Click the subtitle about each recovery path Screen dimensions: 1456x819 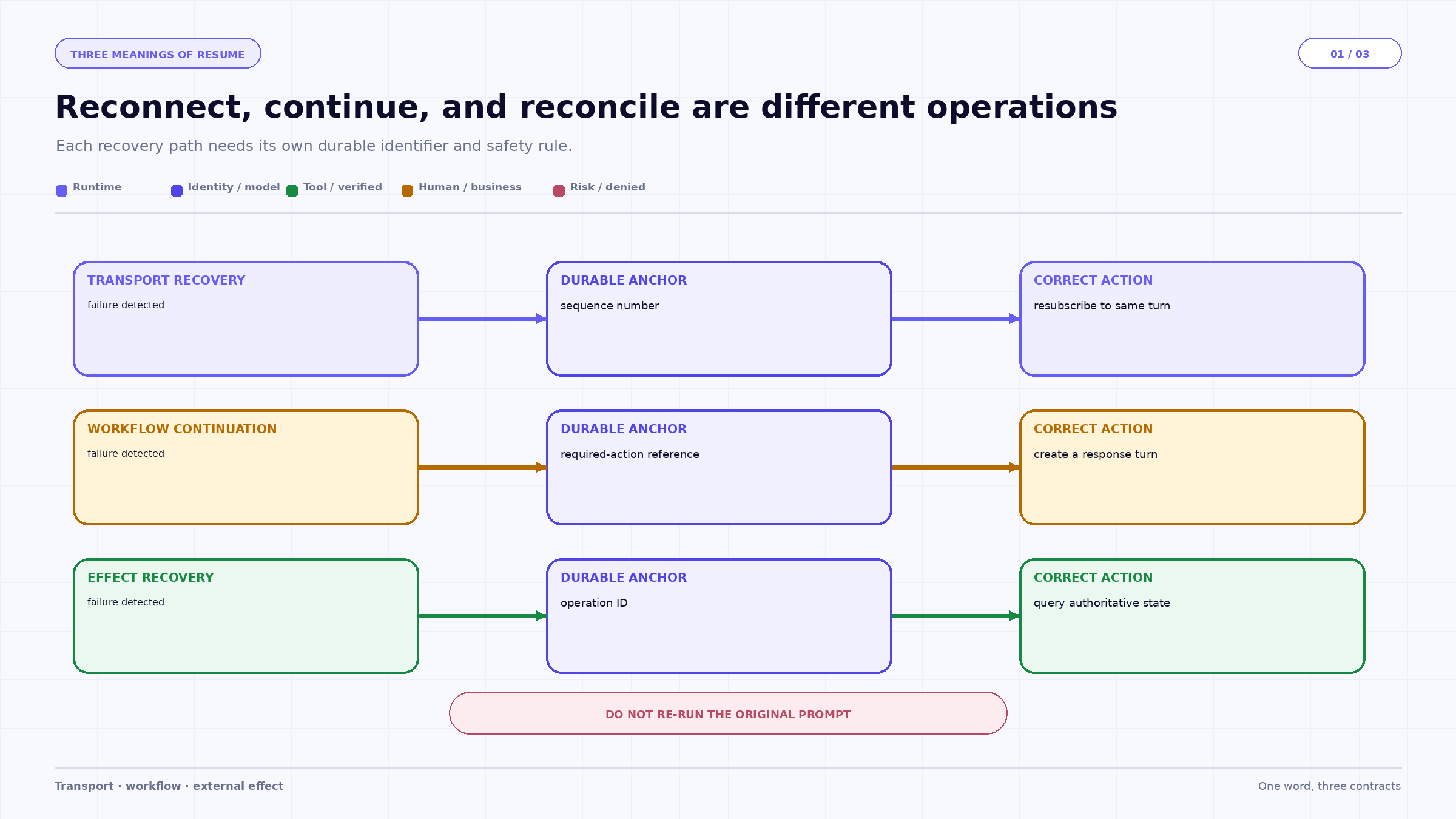pos(314,146)
